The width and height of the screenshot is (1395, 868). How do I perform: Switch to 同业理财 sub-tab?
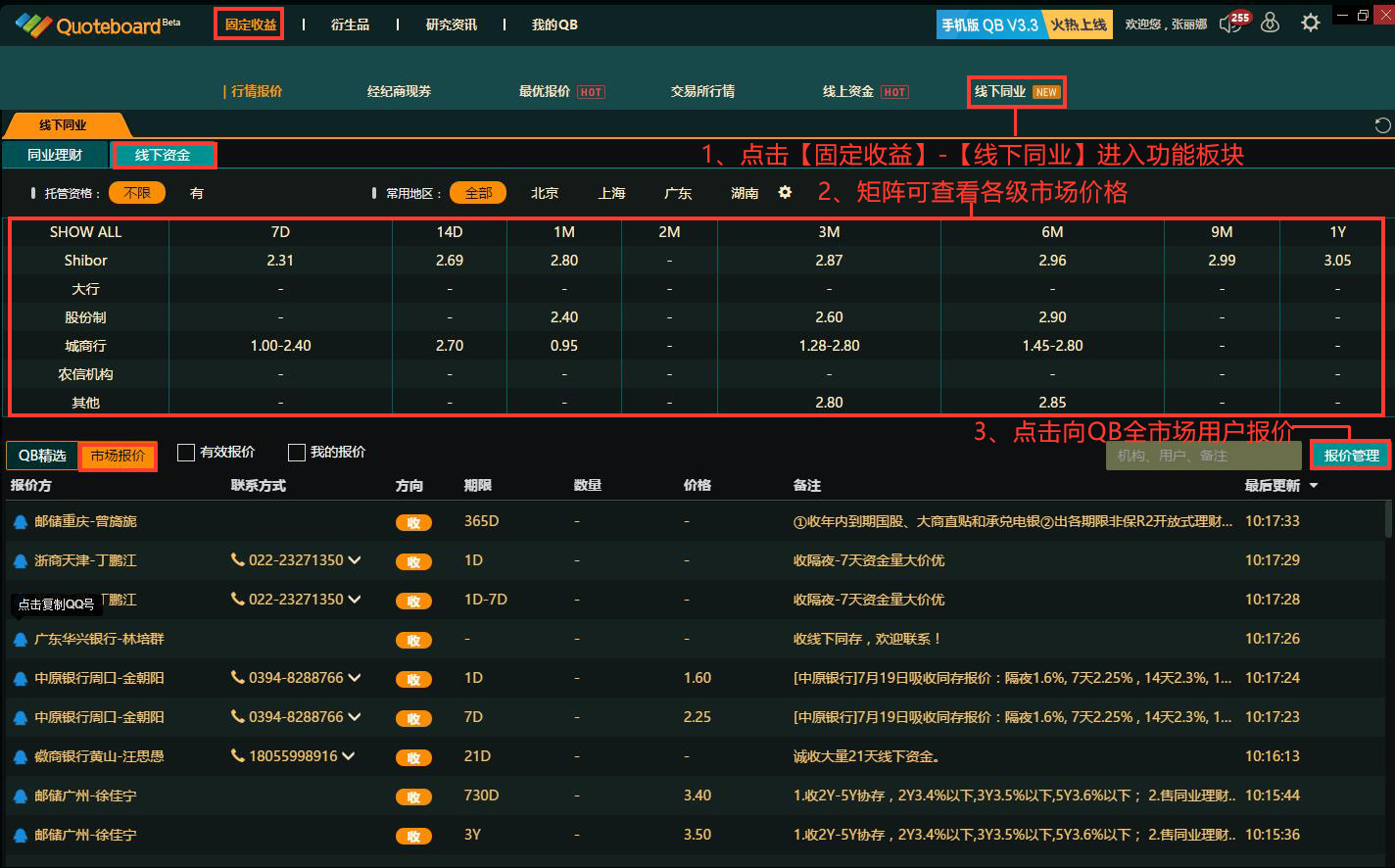(55, 155)
